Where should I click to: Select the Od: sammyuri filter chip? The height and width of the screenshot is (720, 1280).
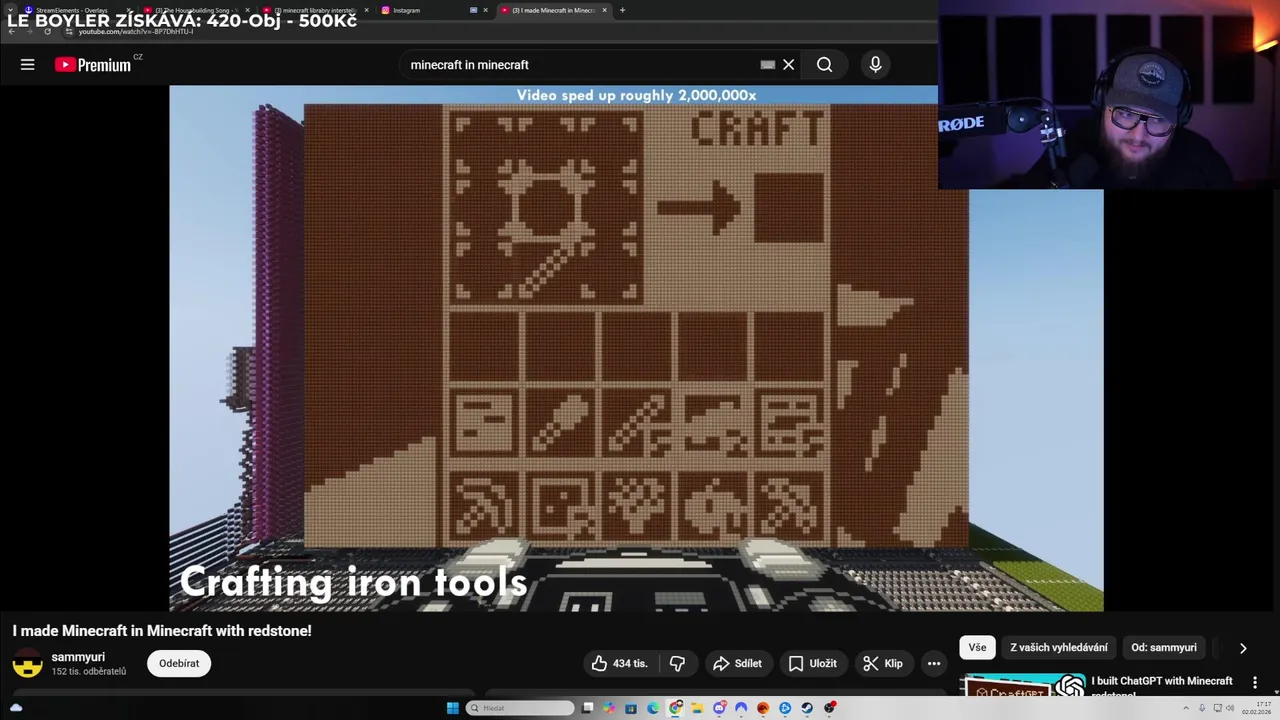click(1163, 647)
